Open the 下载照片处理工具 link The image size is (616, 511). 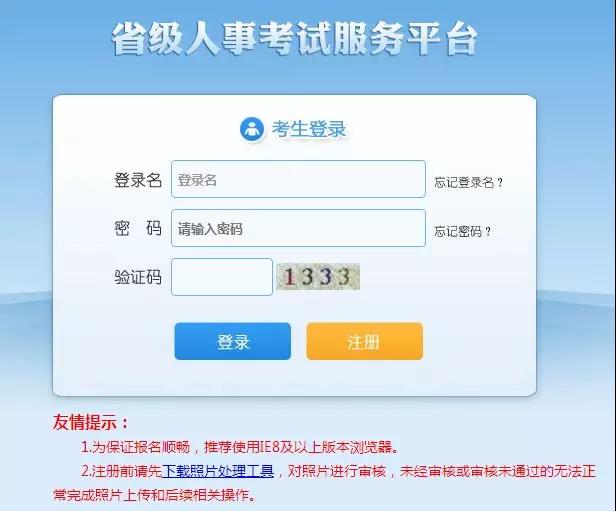[x=218, y=471]
